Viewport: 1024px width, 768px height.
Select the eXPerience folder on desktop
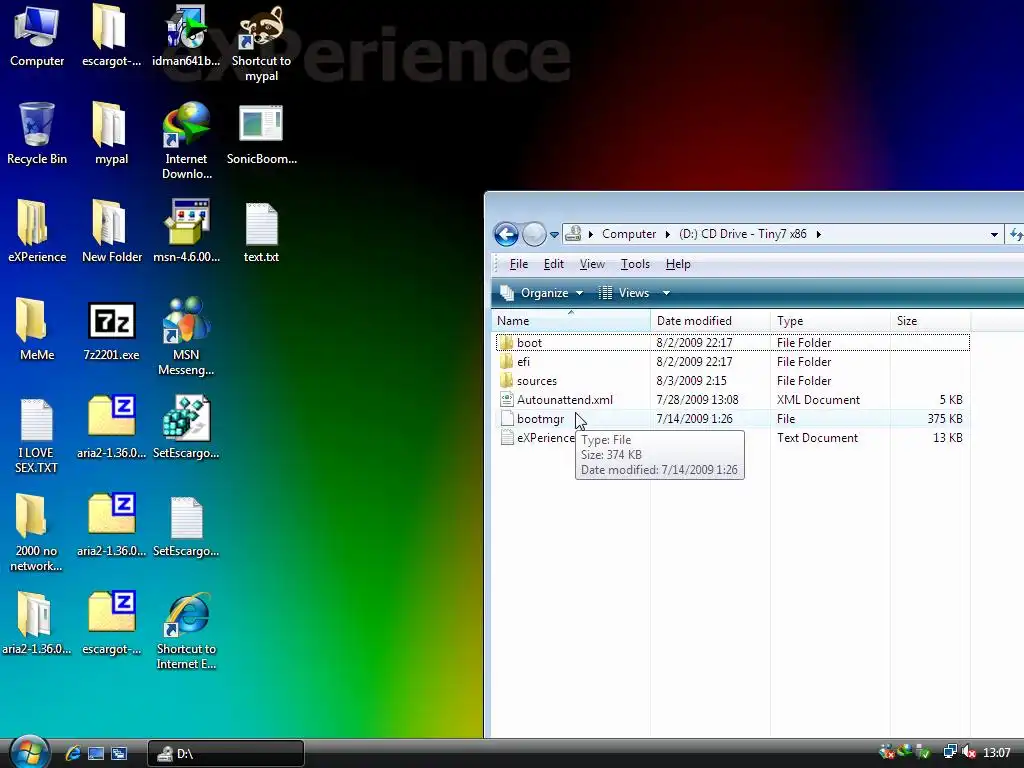pyautogui.click(x=37, y=232)
